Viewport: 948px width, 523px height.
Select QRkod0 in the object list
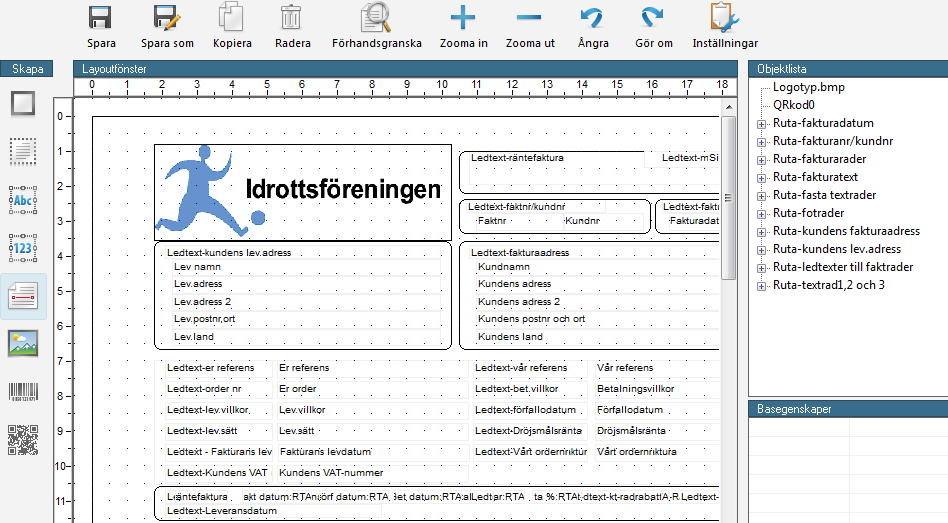[x=794, y=105]
